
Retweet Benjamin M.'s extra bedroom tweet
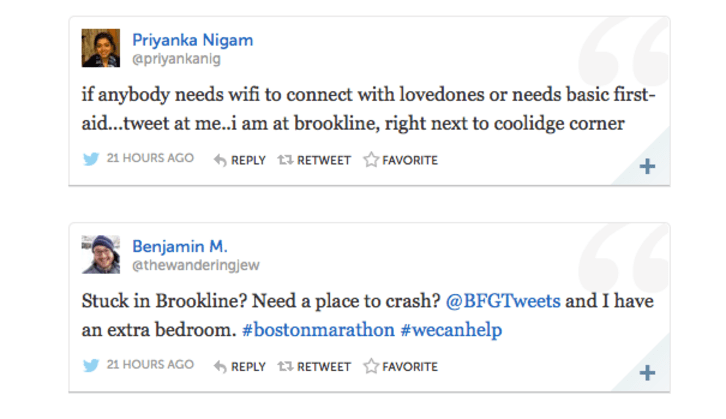point(314,367)
